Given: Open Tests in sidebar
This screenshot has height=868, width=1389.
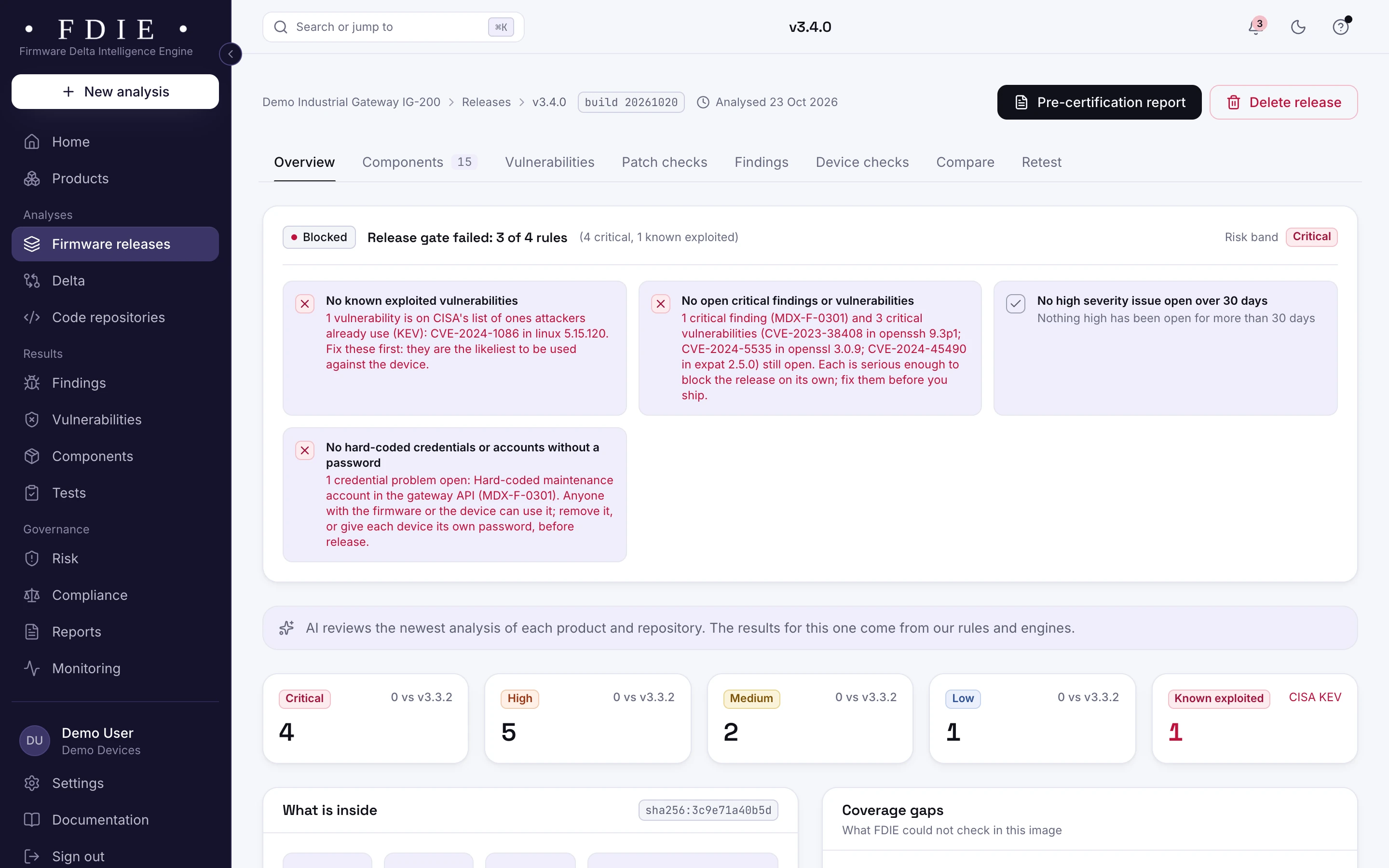Looking at the screenshot, I should point(115,493).
